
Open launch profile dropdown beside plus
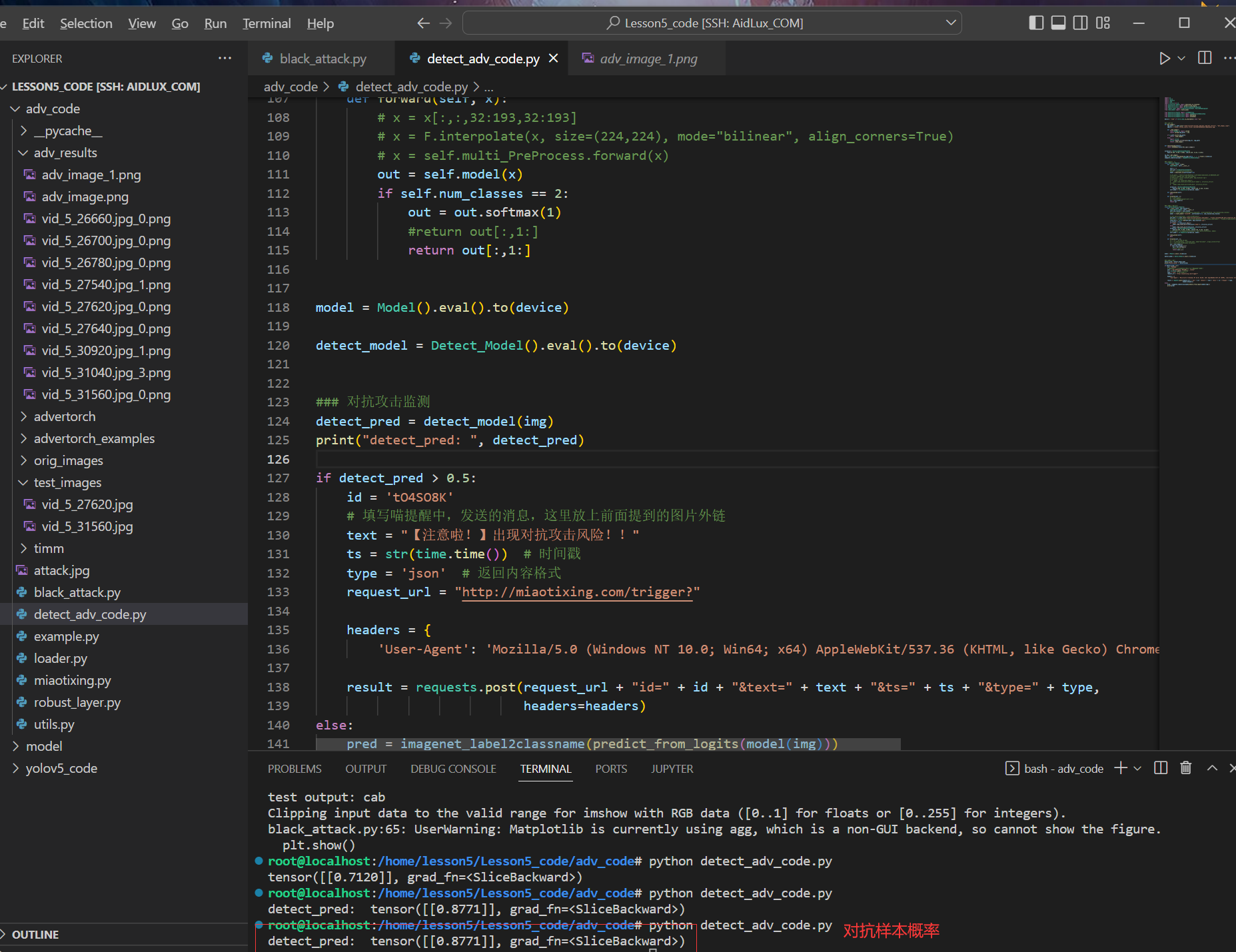pos(1137,768)
